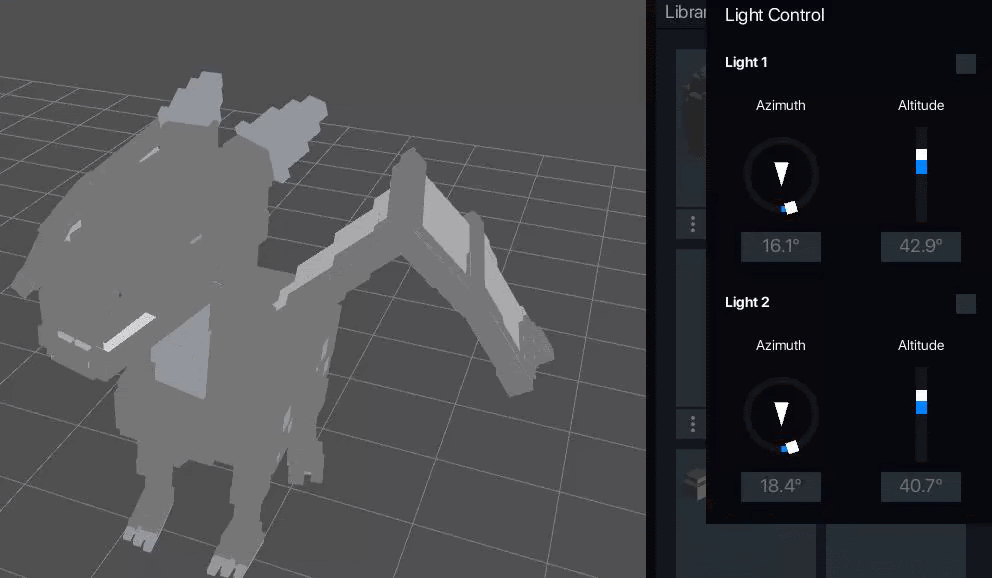Grab the Light 2 azimuth dial handle
This screenshot has height=578, width=992.
(791, 447)
